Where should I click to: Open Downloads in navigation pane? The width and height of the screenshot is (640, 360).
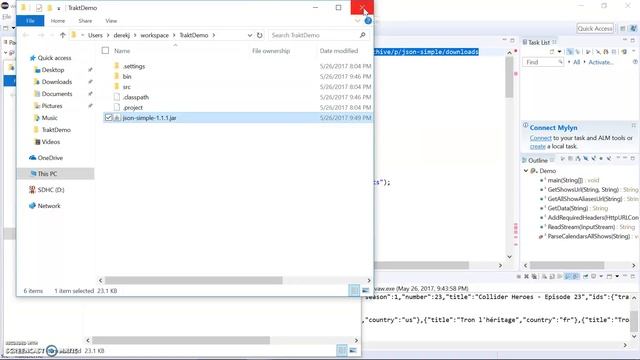point(56,82)
